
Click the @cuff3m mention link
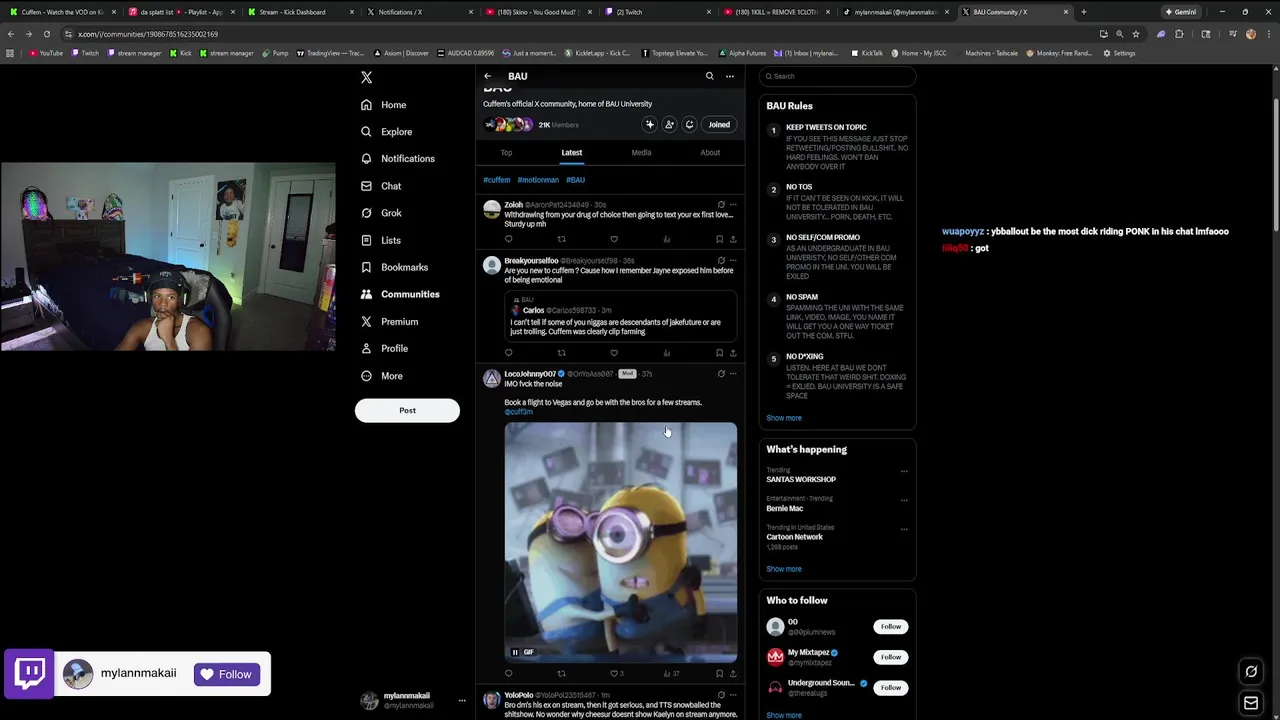[518, 412]
